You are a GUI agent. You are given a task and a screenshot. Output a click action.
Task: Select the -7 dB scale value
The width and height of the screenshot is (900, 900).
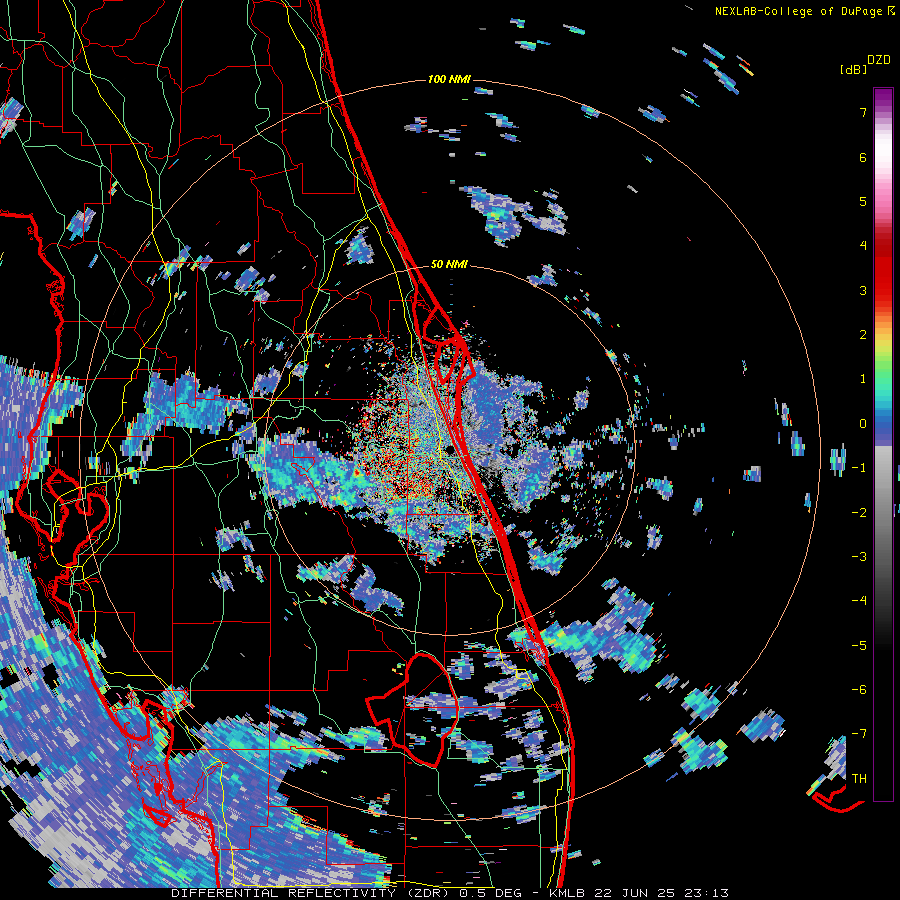point(859,734)
